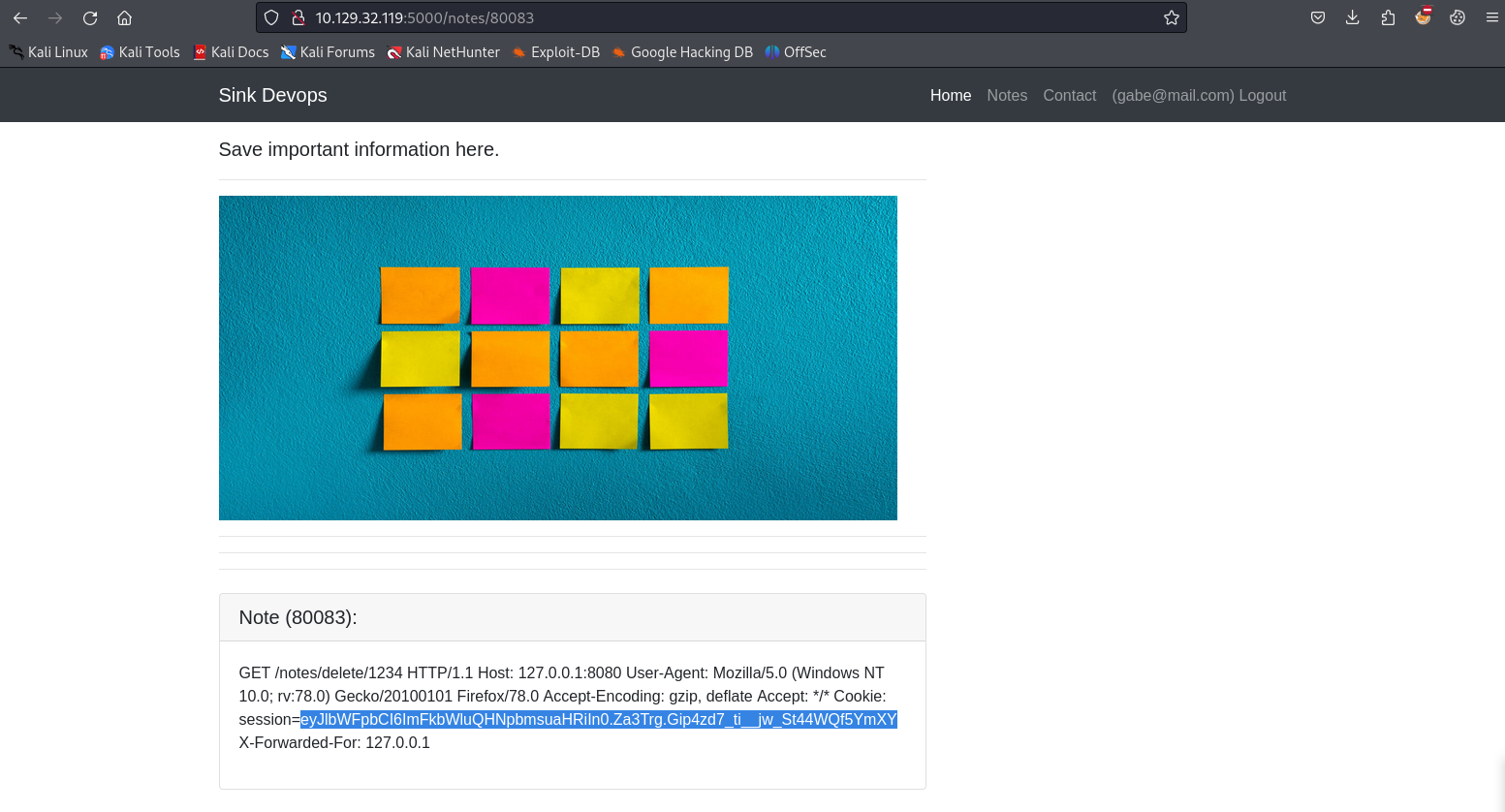Image resolution: width=1505 pixels, height=812 pixels.
Task: Open the Google Hacking DB bookmark
Action: [682, 52]
